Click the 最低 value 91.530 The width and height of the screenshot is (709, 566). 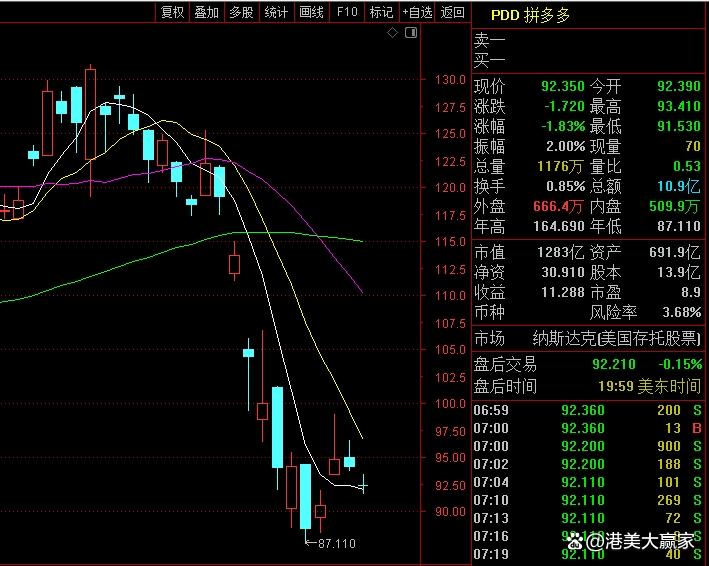click(x=679, y=126)
